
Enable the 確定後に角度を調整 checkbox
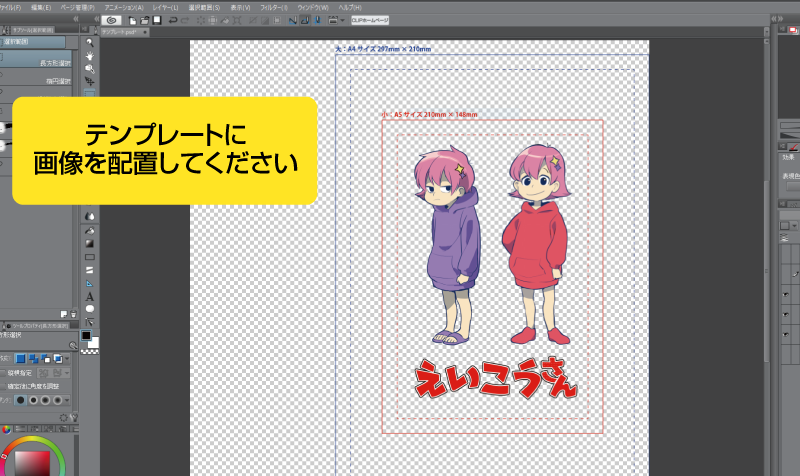click(3, 386)
